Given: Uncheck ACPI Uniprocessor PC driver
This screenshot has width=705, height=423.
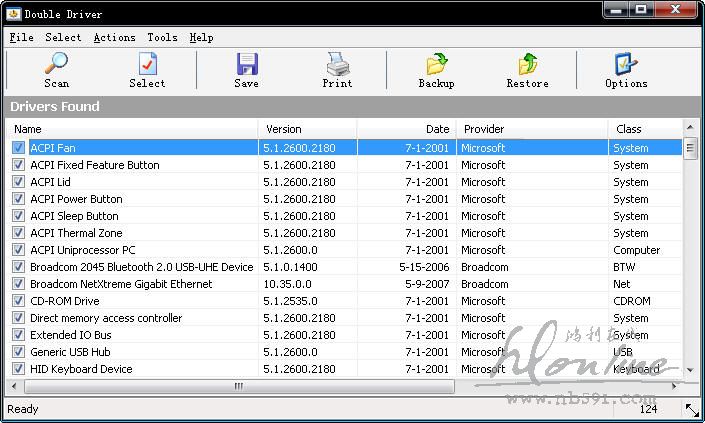Looking at the screenshot, I should click(x=18, y=249).
